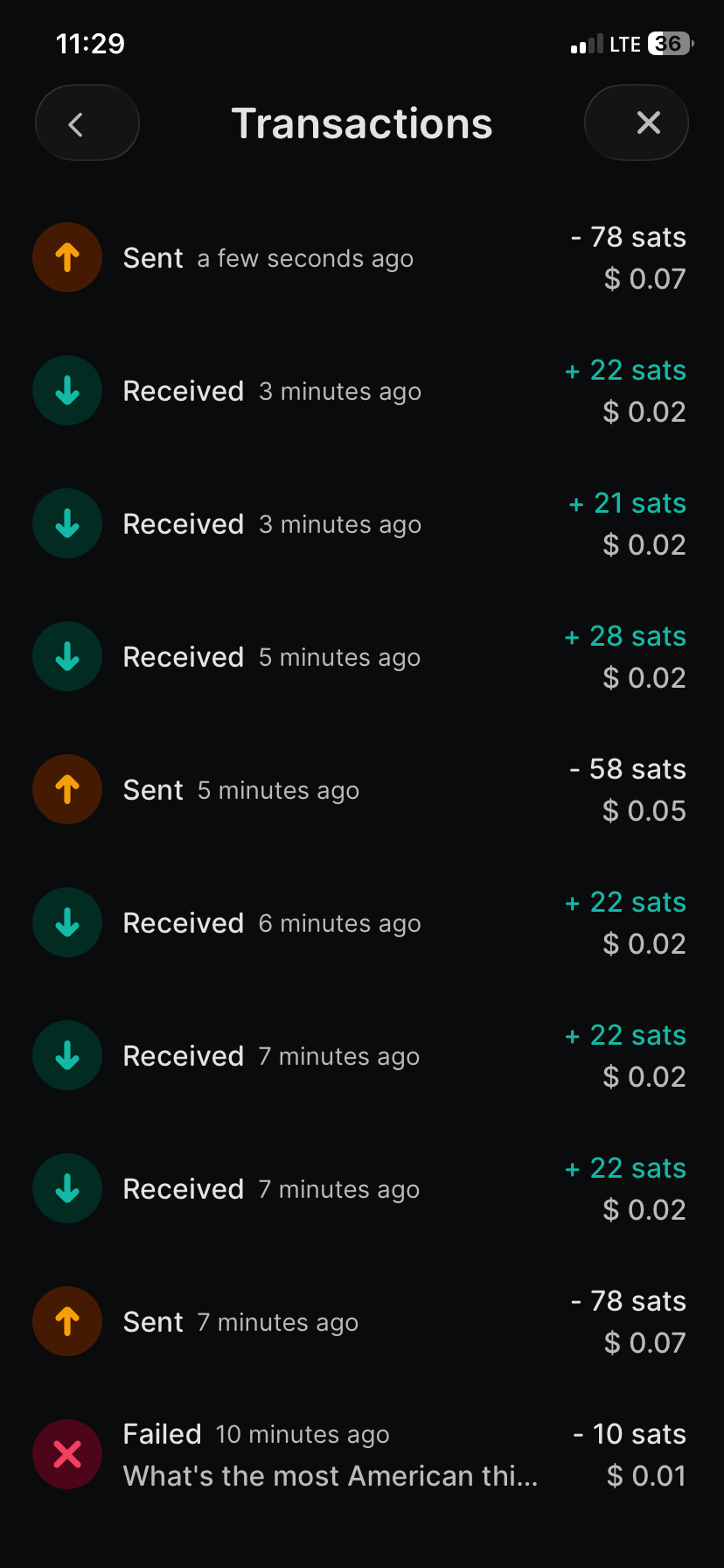
Task: Tap orange arrow of Sent 7 minutes ago
Action: pyautogui.click(x=67, y=1321)
